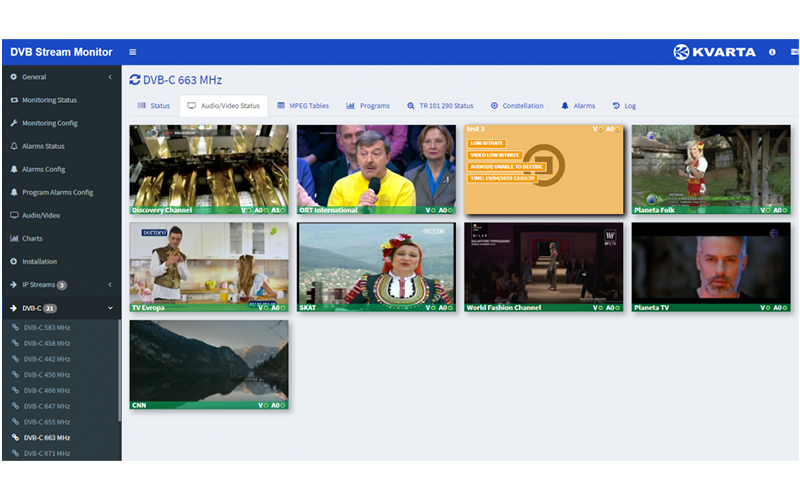The image size is (800, 500).
Task: Open Alarms Config in sidebar
Action: (x=43, y=169)
